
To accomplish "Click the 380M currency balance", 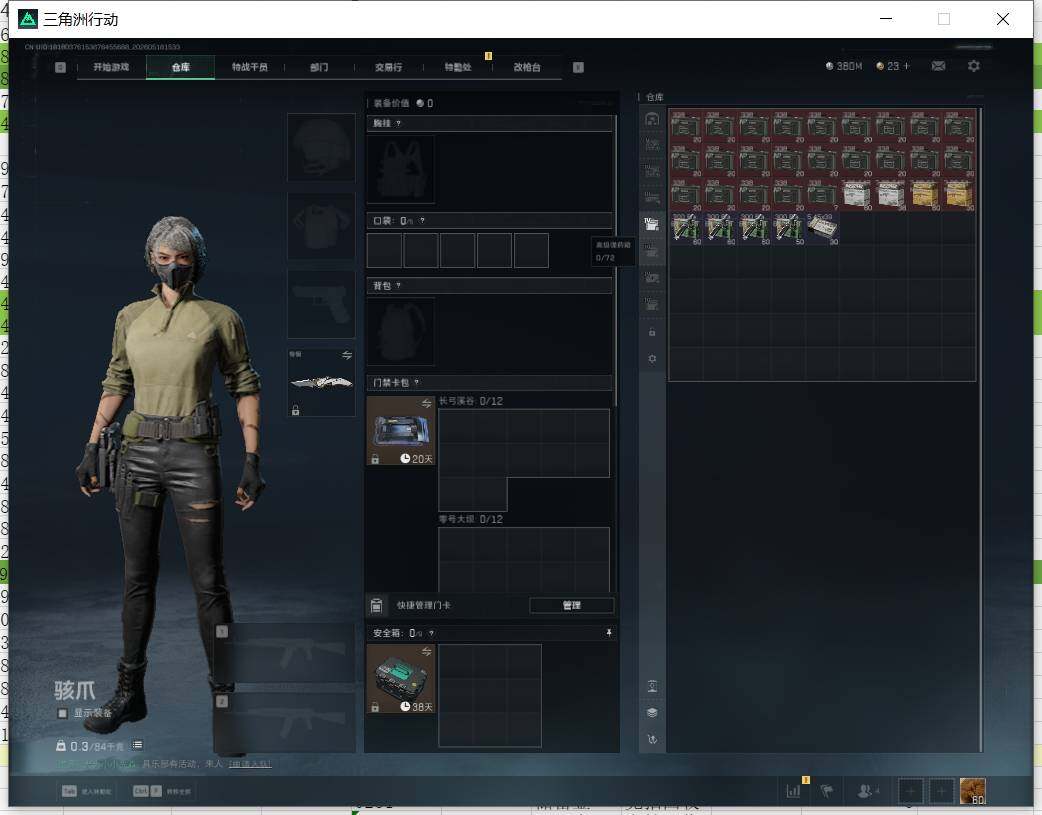I will (x=844, y=66).
